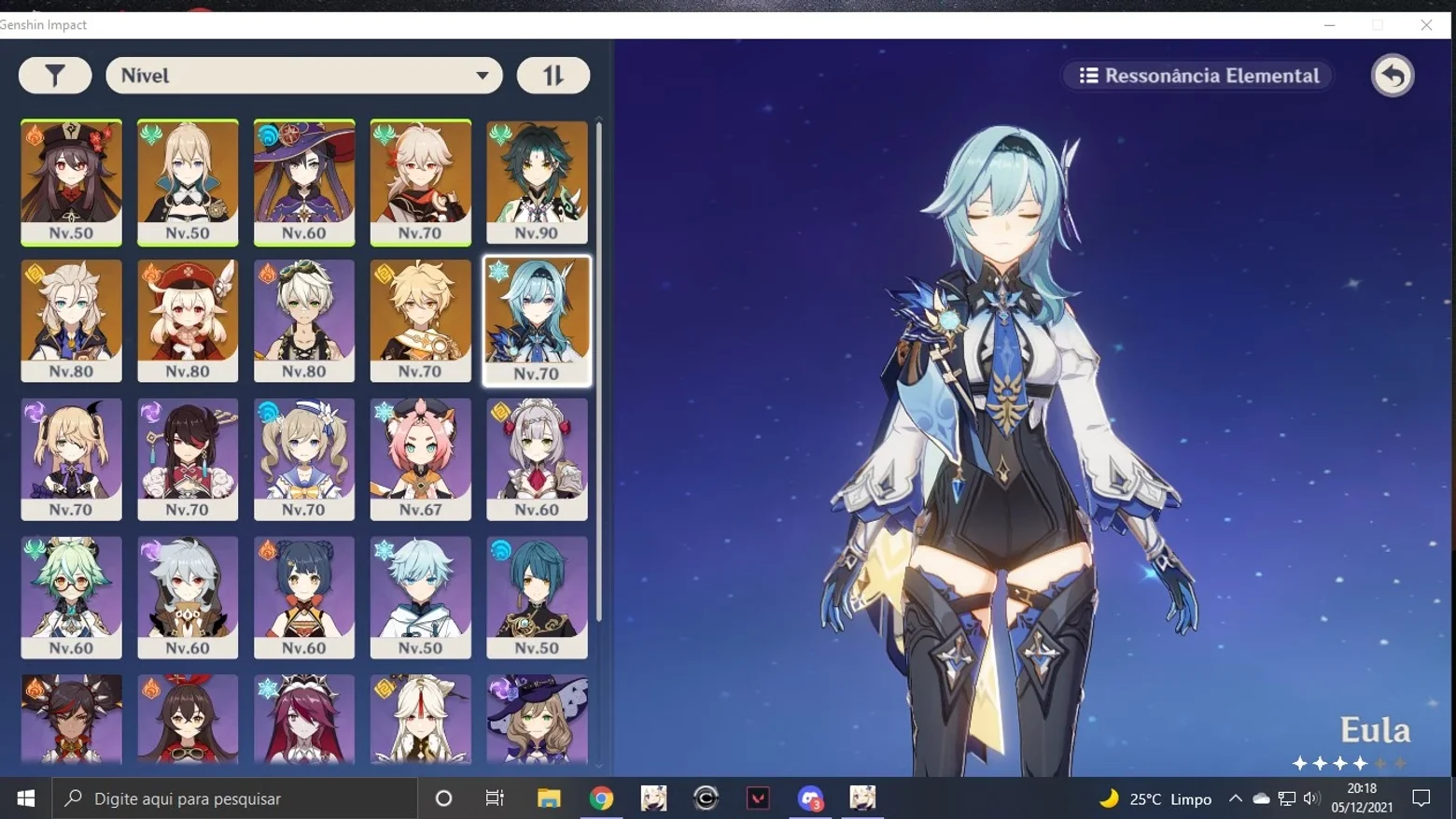This screenshot has width=1456, height=819.
Task: Click the Geo element icon on Noelle's card
Action: coord(500,412)
